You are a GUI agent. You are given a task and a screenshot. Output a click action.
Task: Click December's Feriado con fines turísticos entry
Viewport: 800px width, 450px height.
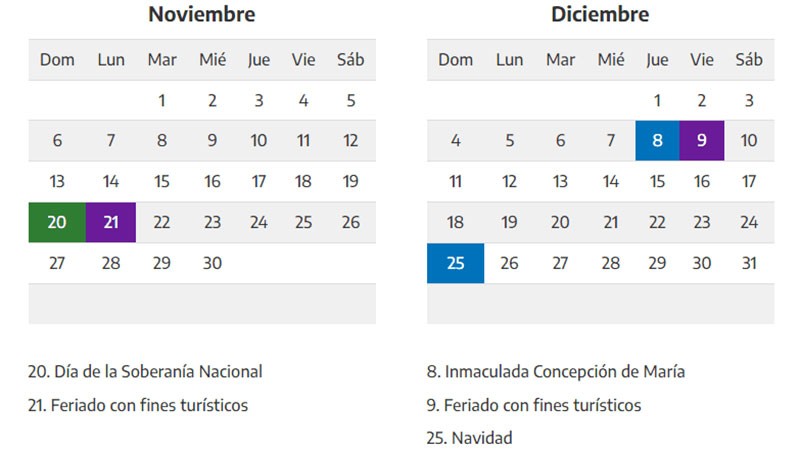point(533,405)
